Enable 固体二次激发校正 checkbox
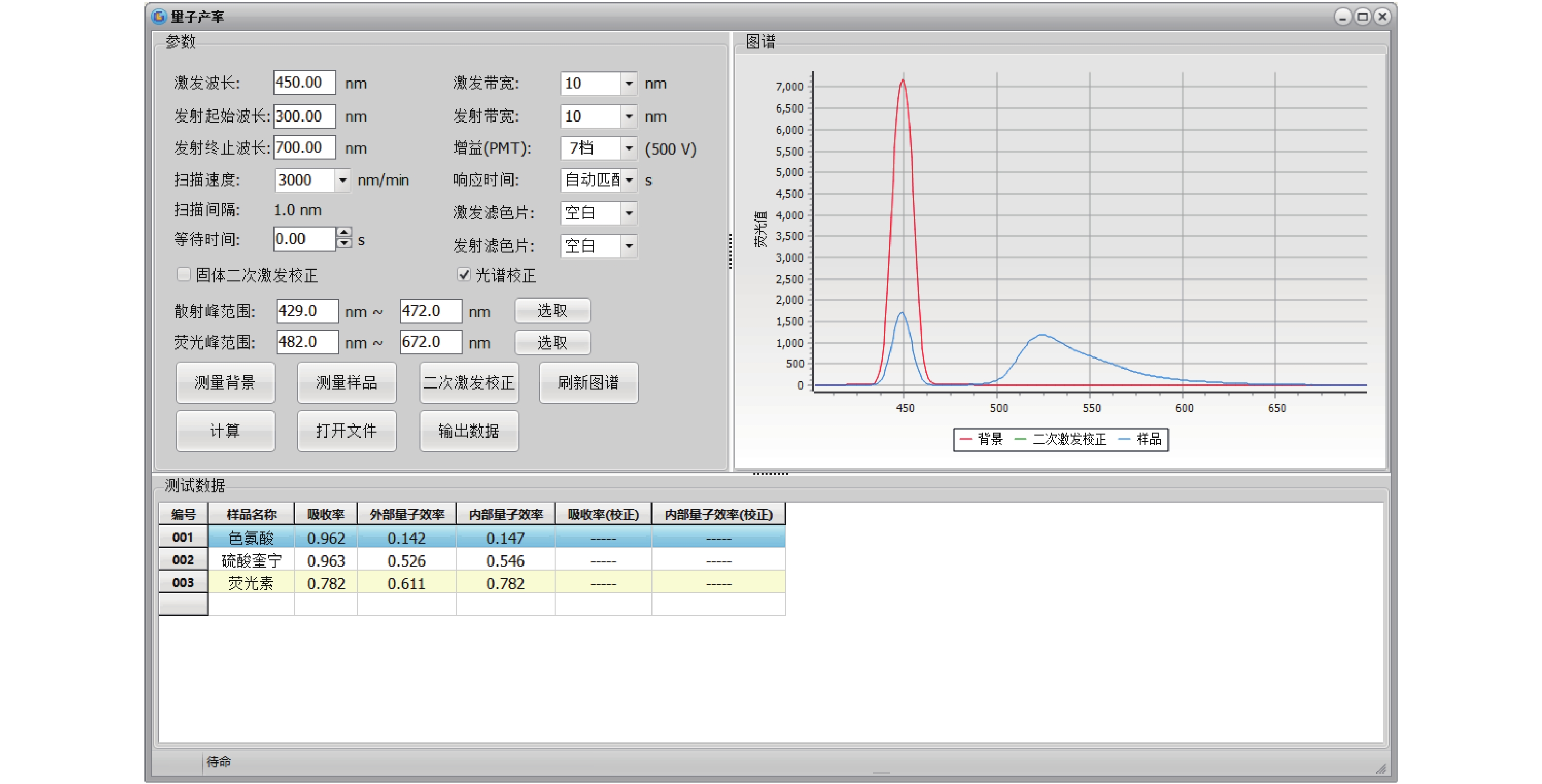The image size is (1542, 784). pyautogui.click(x=184, y=274)
